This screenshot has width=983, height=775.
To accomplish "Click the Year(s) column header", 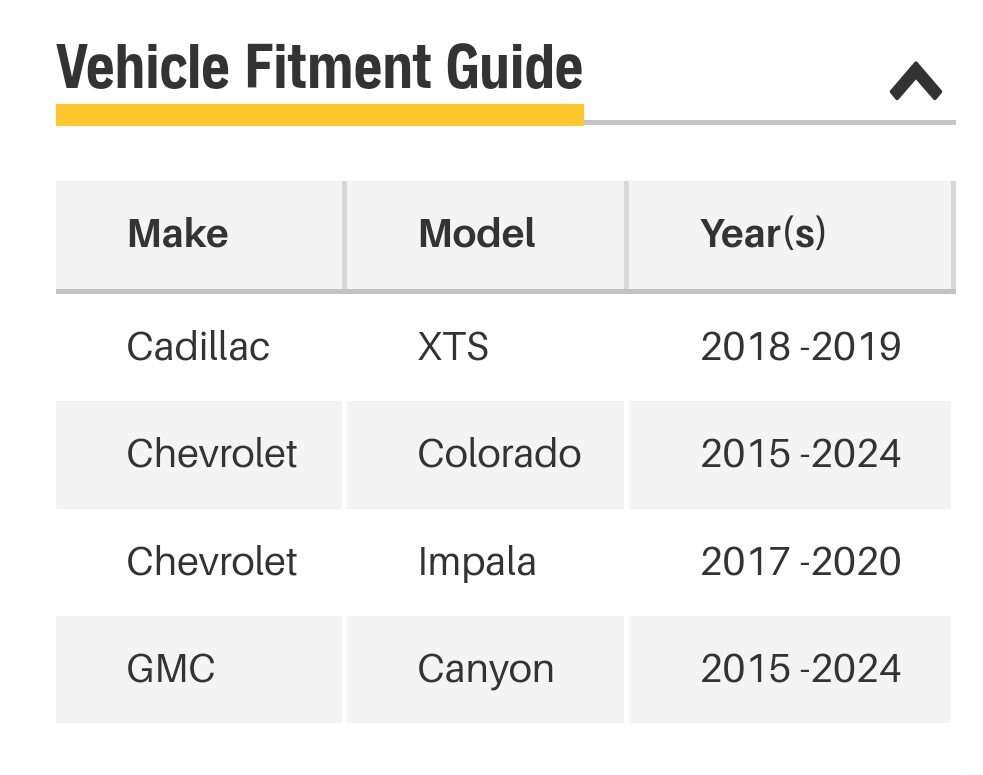I will [763, 234].
